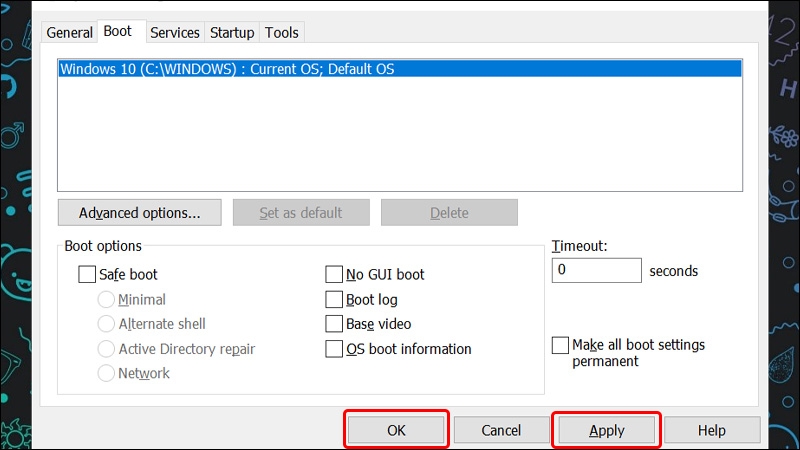Viewport: 800px width, 450px height.
Task: Focus the Timeout seconds input field
Action: [596, 270]
